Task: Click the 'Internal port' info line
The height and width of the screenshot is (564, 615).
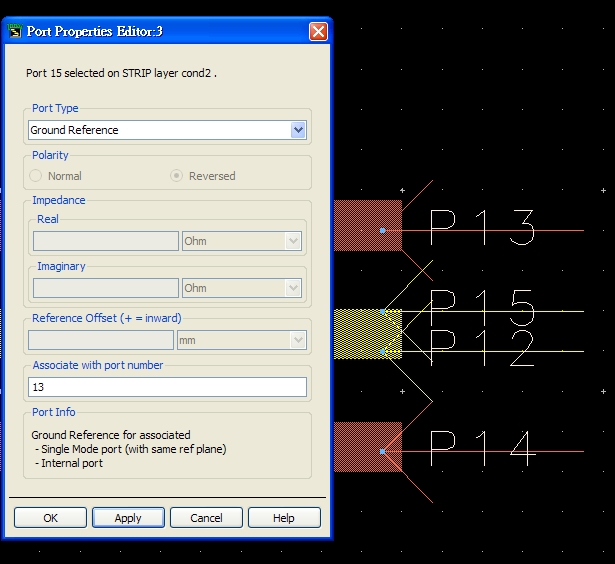Action: pyautogui.click(x=69, y=463)
